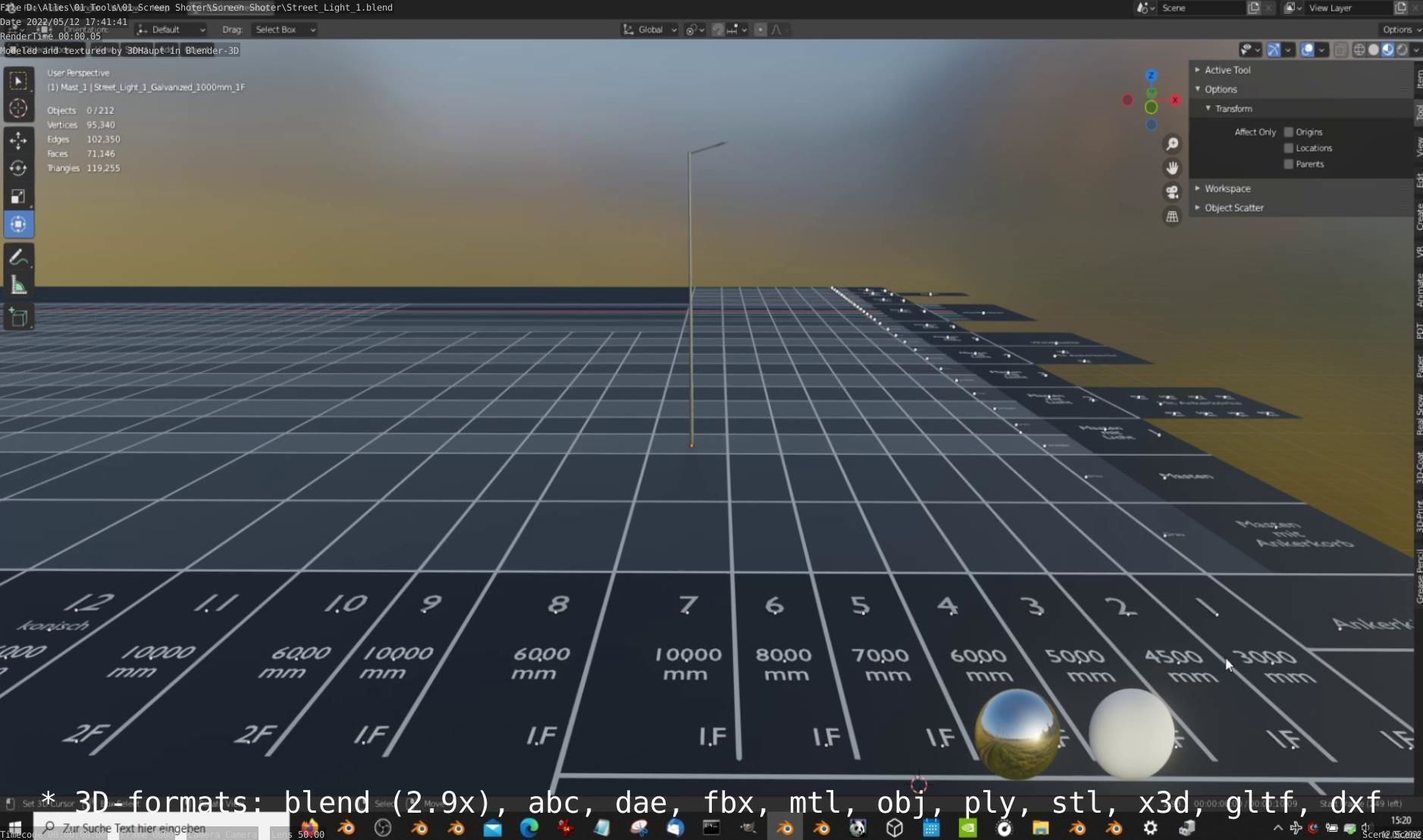The image size is (1423, 840).
Task: Switch to solid viewport shading
Action: click(x=1373, y=50)
